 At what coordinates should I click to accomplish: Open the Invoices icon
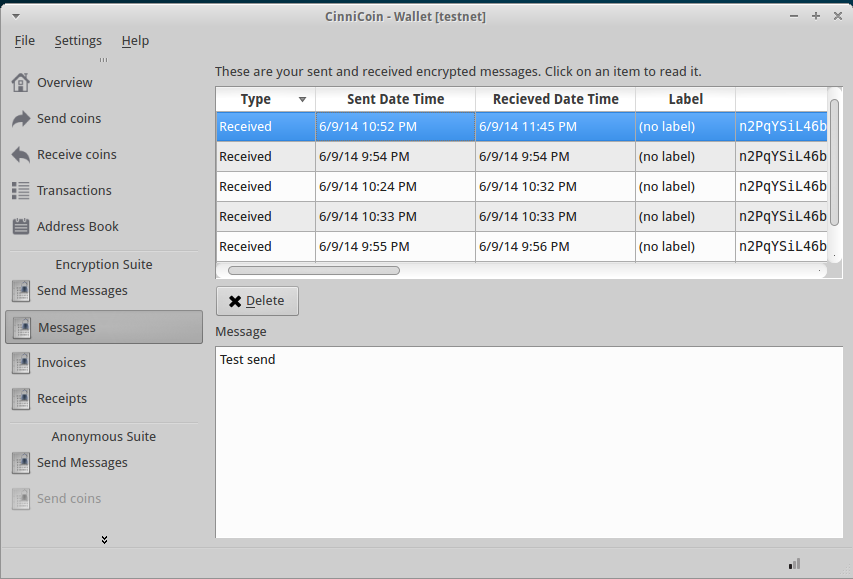pyautogui.click(x=21, y=363)
